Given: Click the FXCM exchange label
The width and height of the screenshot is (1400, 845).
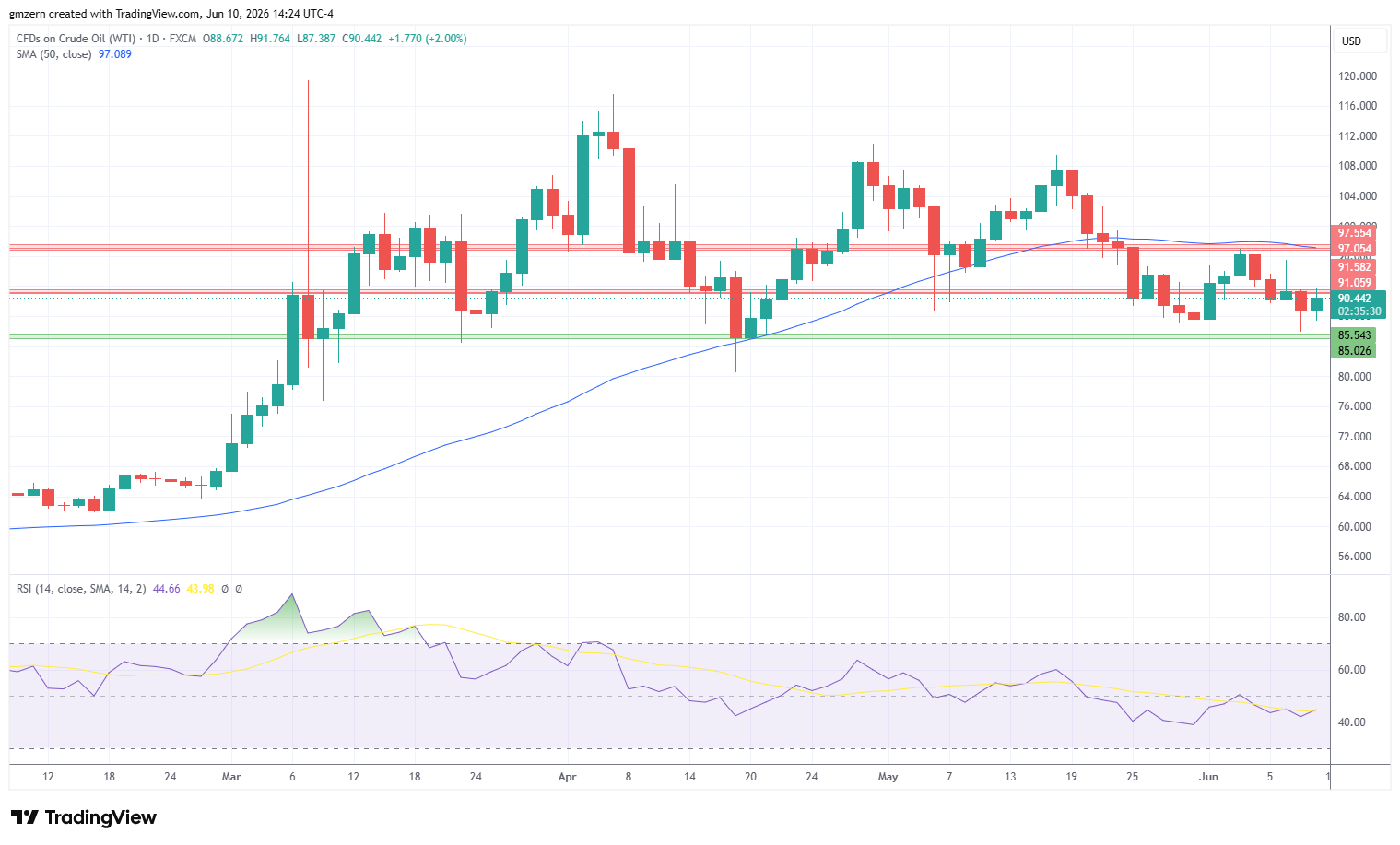Looking at the screenshot, I should click(182, 39).
